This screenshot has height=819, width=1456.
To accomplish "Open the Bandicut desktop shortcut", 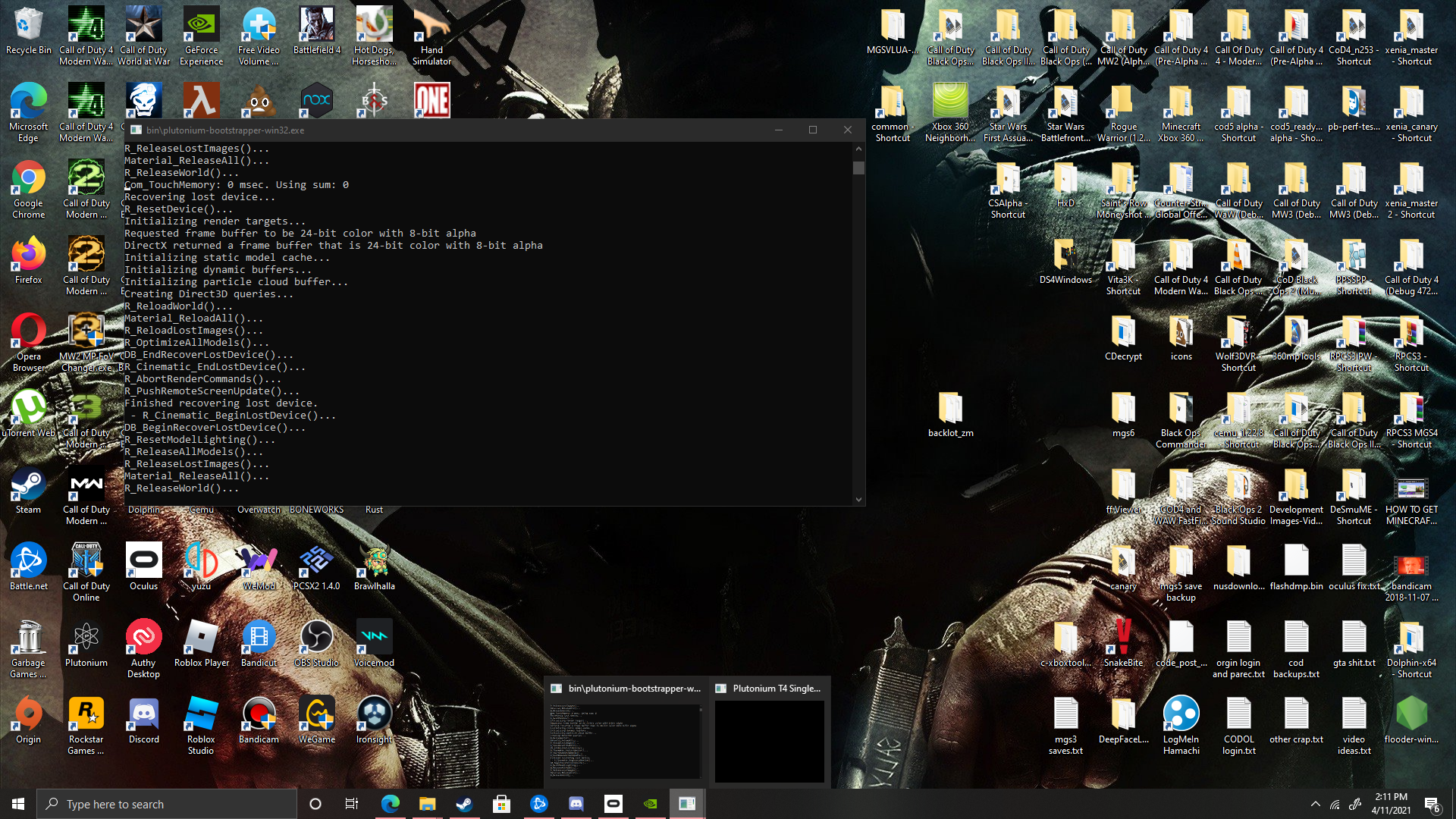I will [x=259, y=644].
